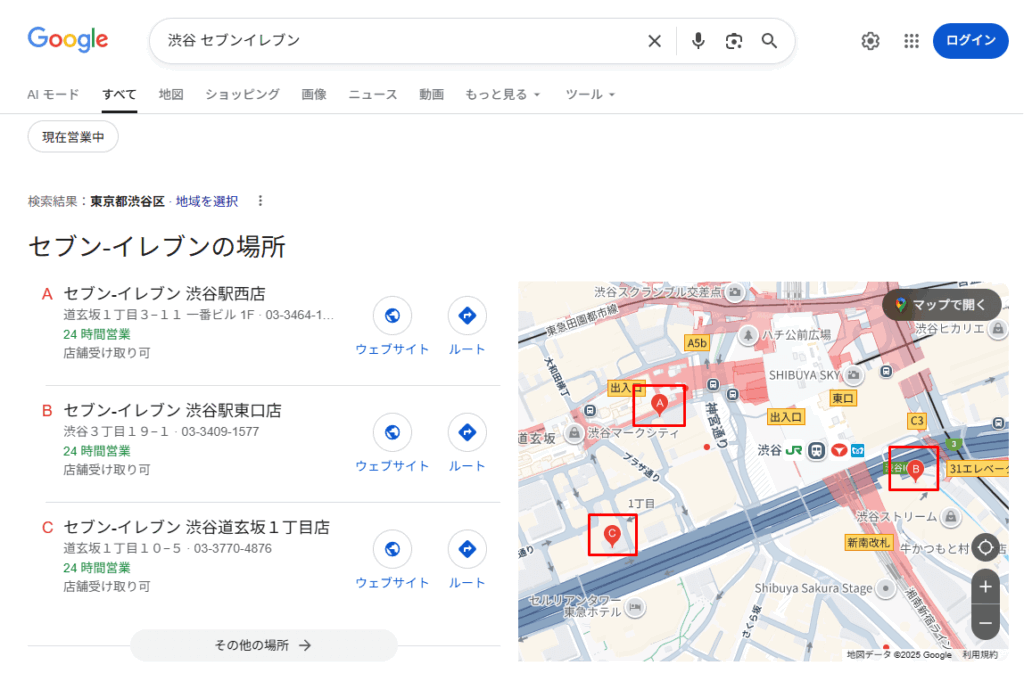1024x673 pixels.
Task: Expand the もっと見る dropdown
Action: (502, 94)
